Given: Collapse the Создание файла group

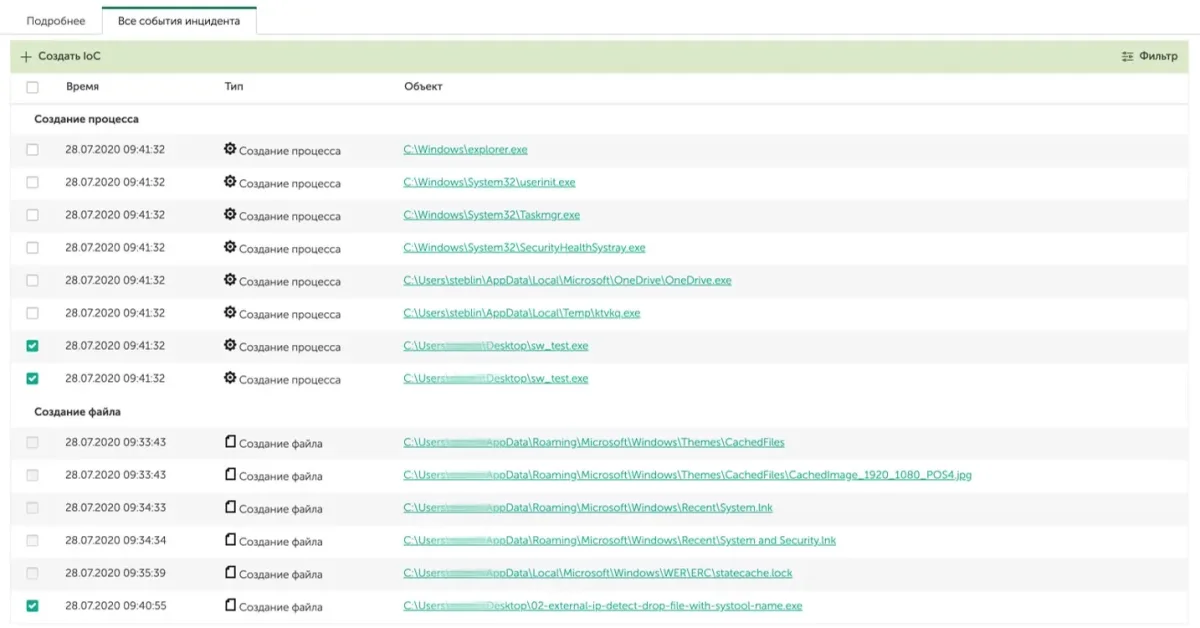Looking at the screenshot, I should pyautogui.click(x=77, y=412).
